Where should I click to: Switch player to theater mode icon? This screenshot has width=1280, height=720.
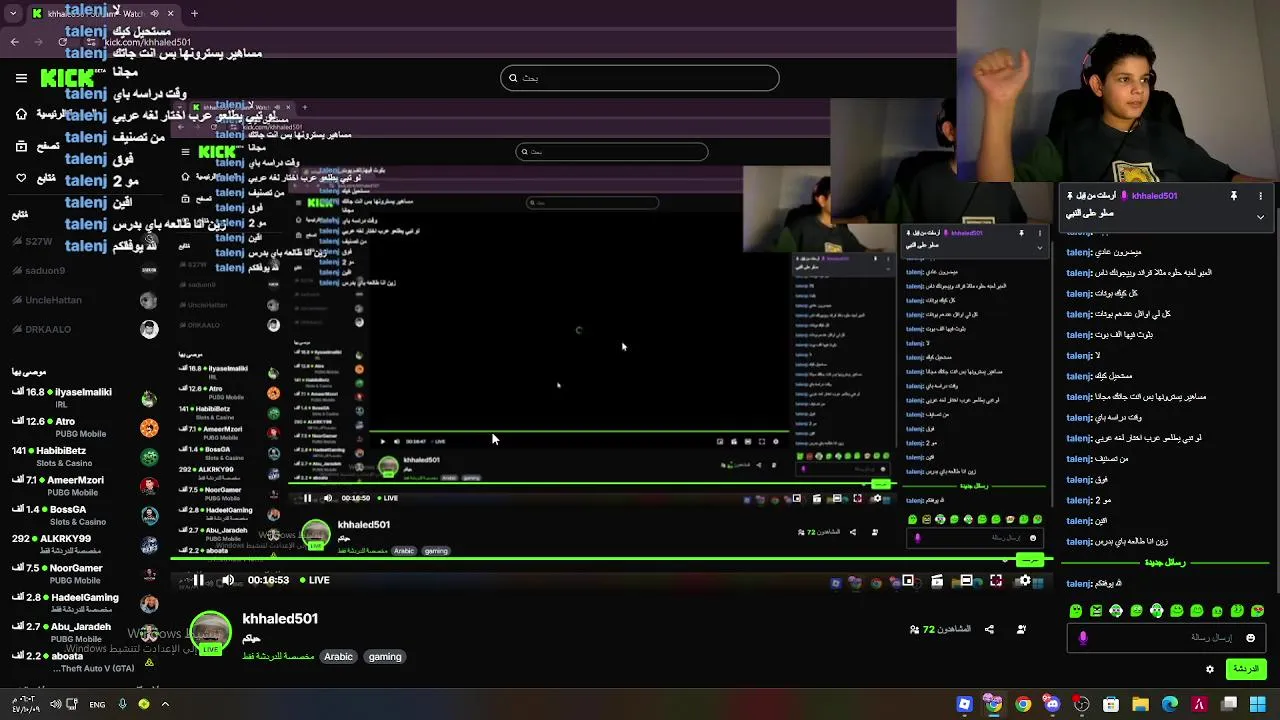(966, 580)
